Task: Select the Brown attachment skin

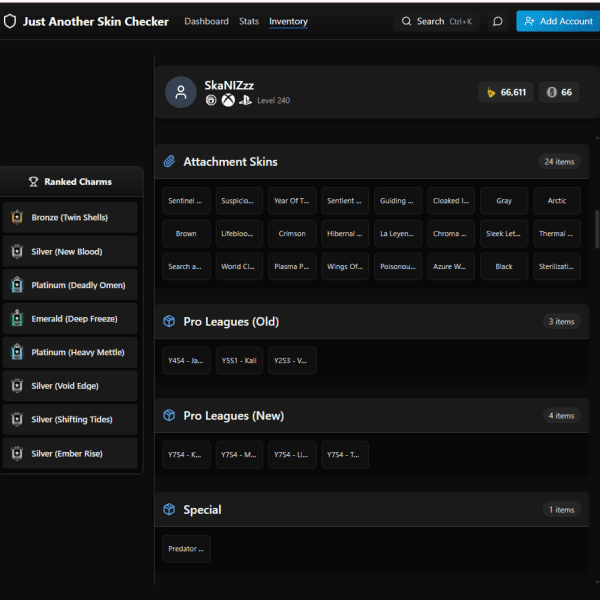Action: click(x=186, y=234)
